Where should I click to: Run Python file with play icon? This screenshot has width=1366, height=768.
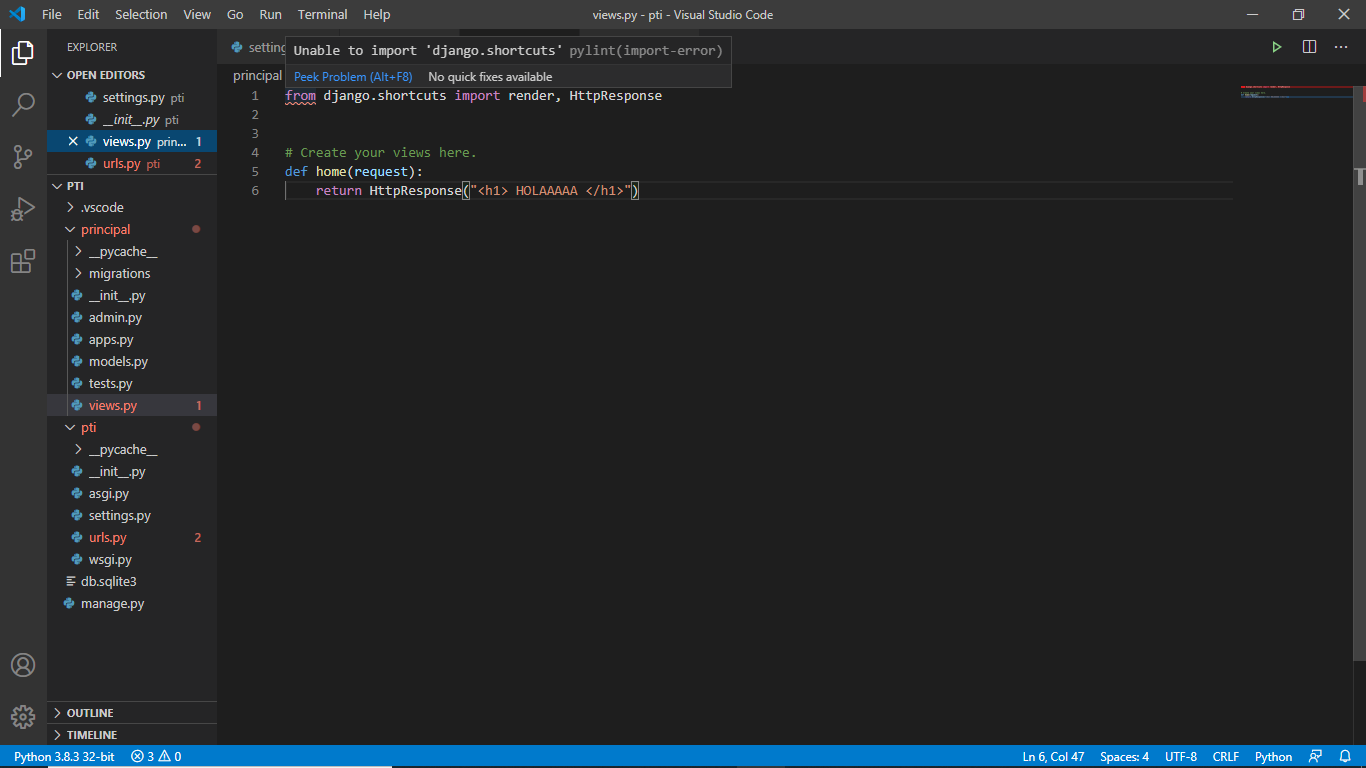(1277, 47)
